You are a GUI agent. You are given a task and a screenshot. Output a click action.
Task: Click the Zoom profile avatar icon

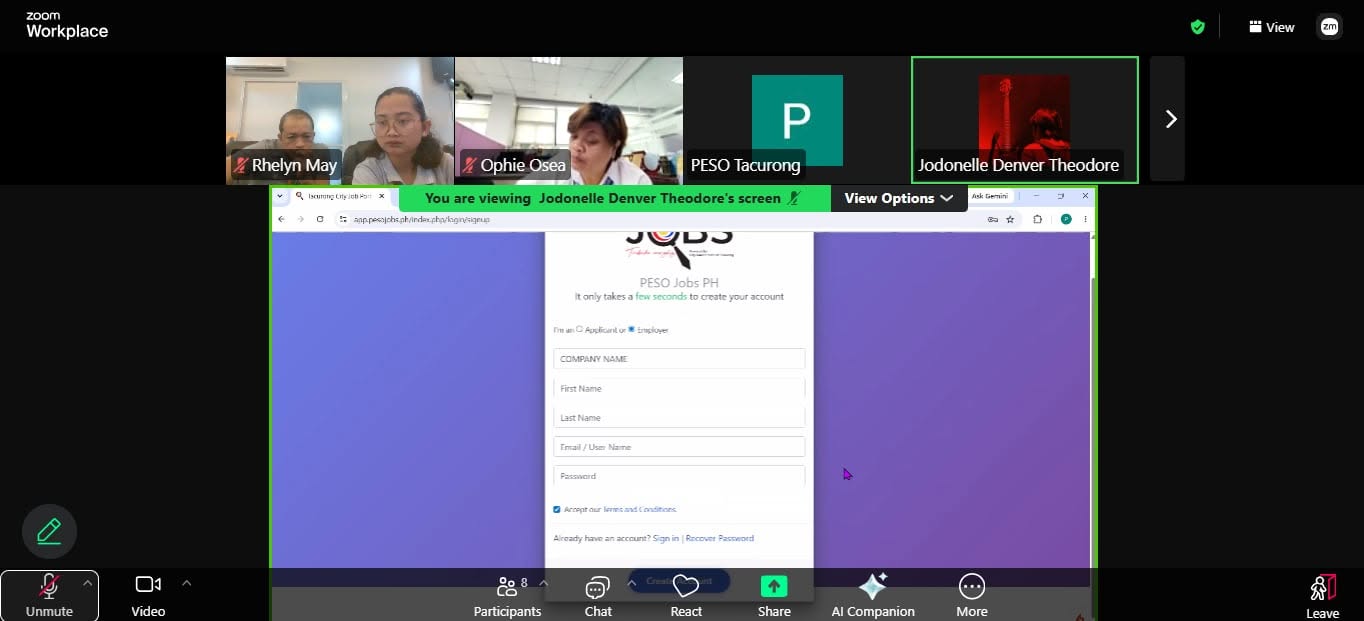click(x=1329, y=27)
